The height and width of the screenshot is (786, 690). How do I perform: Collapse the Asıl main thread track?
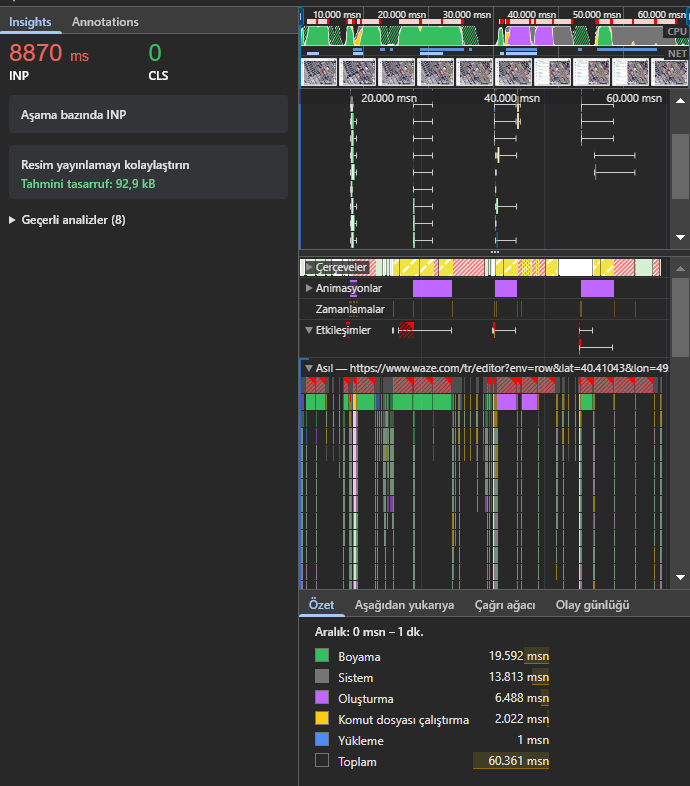(x=309, y=368)
